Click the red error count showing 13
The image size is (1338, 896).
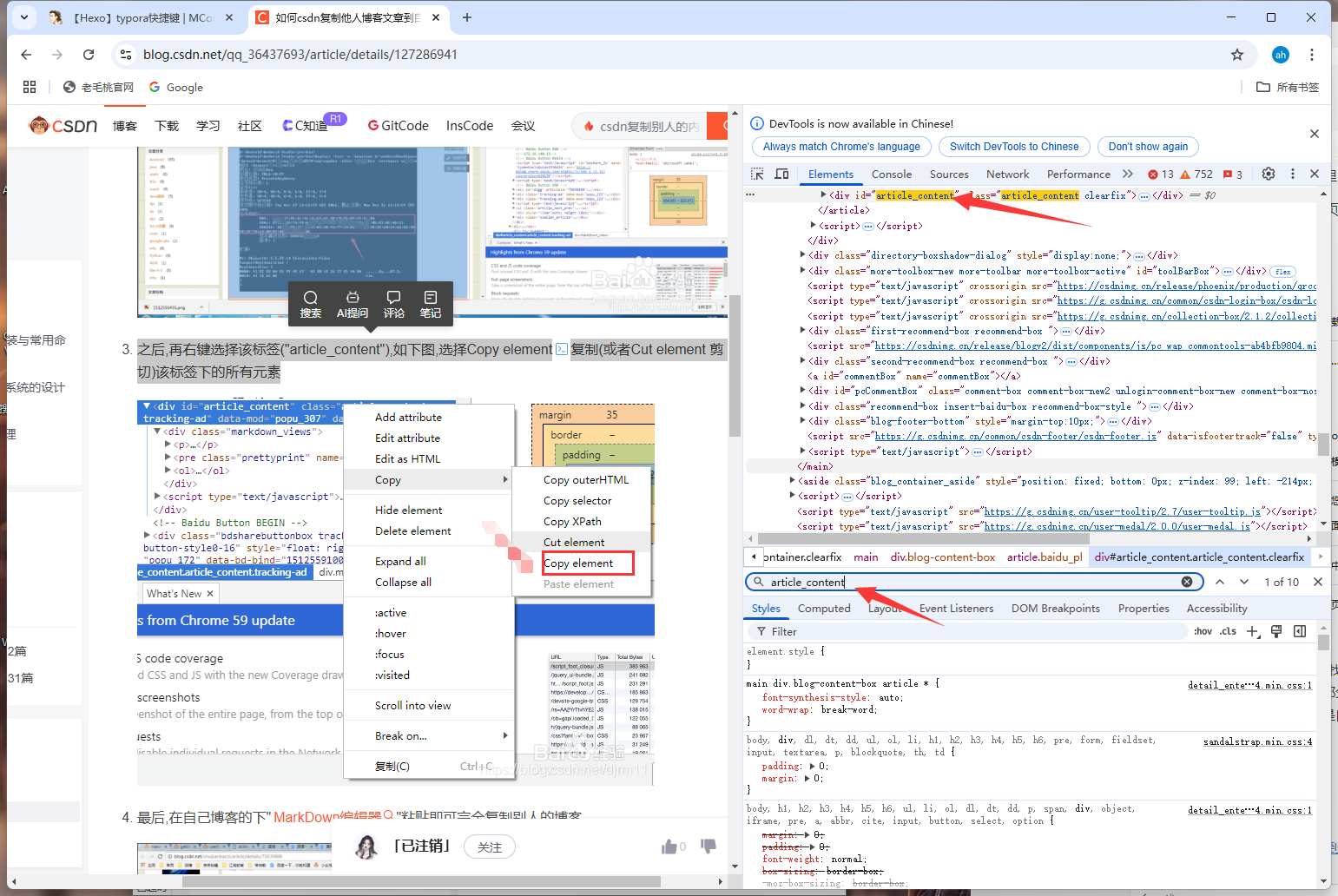point(1161,174)
